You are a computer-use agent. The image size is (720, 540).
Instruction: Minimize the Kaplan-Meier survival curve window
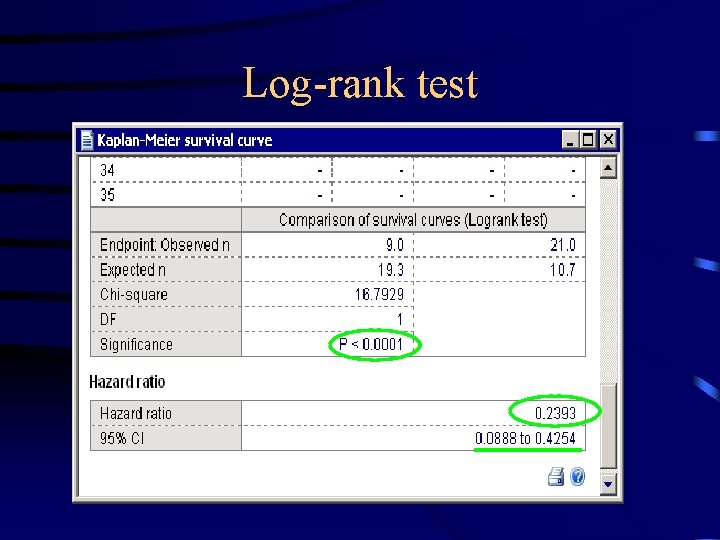tap(569, 140)
